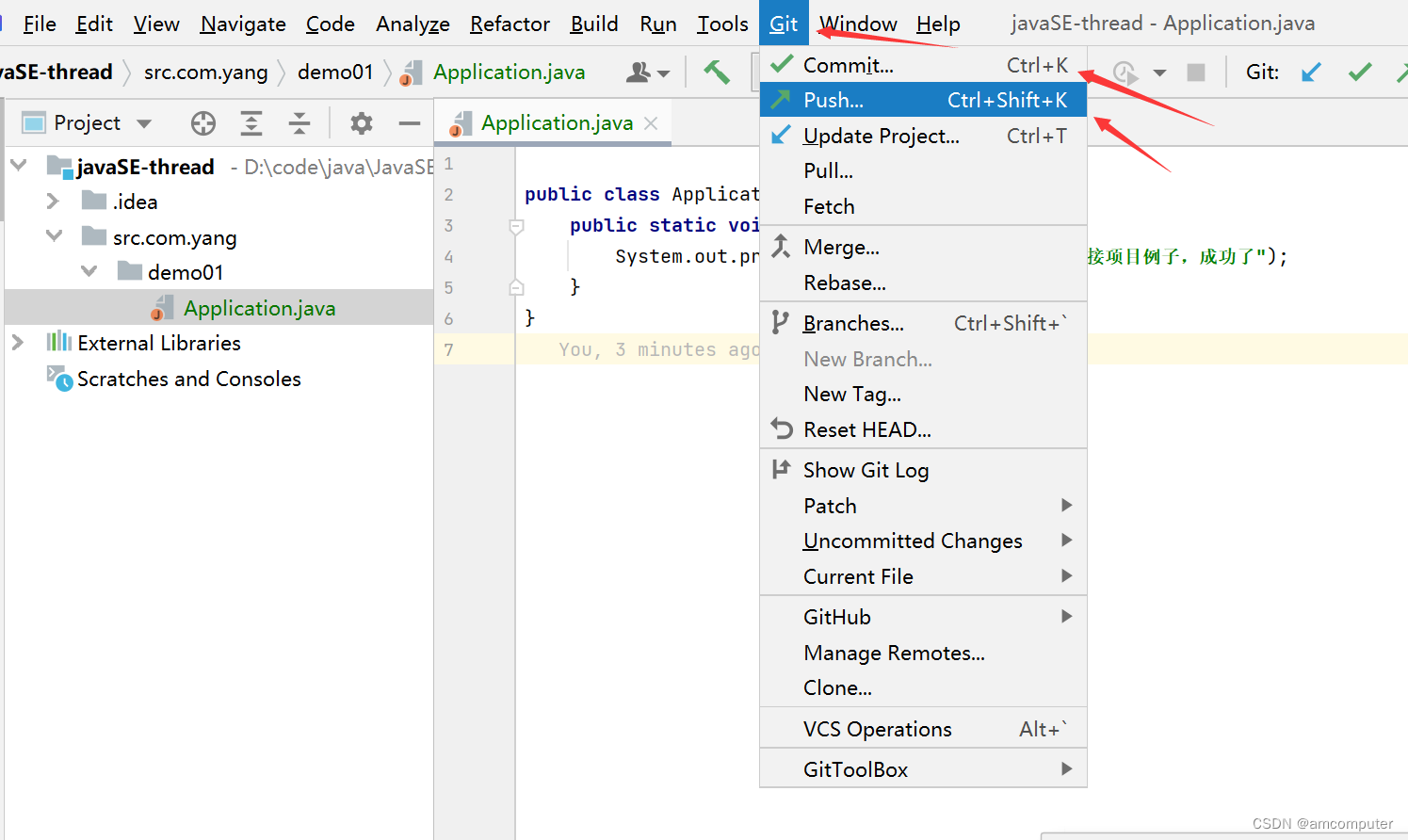Click the stop square icon in toolbar
1408x840 pixels.
click(1196, 72)
